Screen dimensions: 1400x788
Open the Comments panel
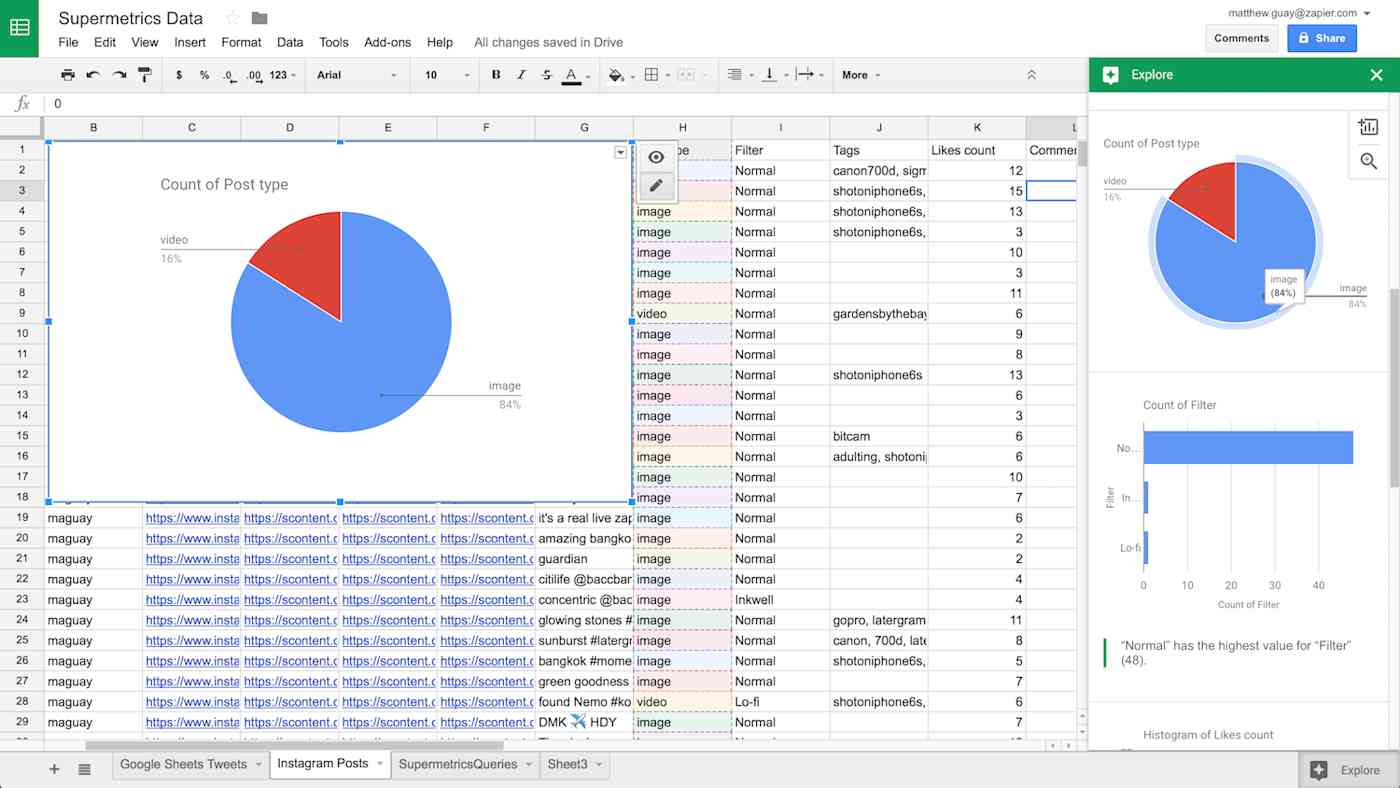pos(1241,37)
